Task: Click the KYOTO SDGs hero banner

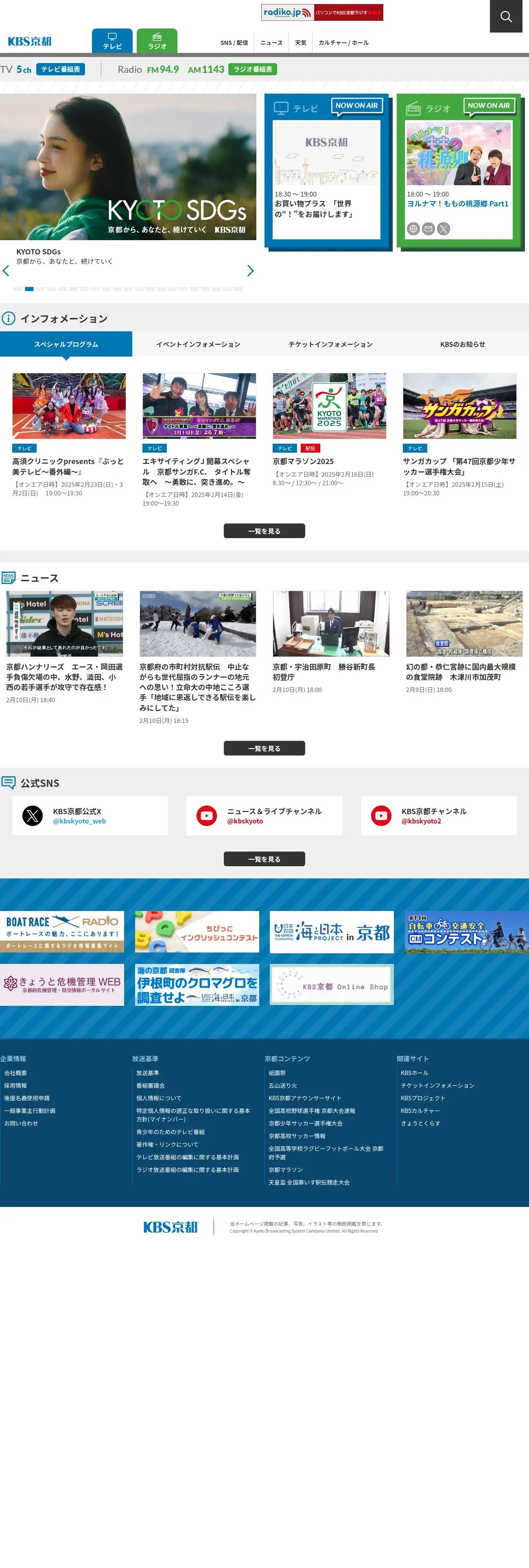Action: pyautogui.click(x=128, y=167)
